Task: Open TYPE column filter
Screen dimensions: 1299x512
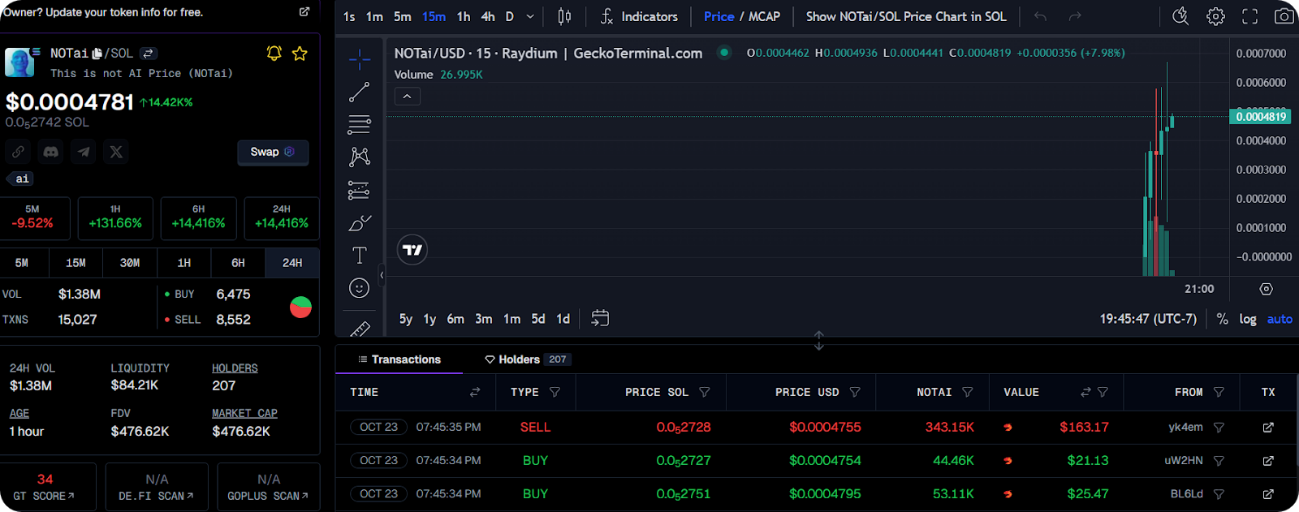Action: [555, 393]
